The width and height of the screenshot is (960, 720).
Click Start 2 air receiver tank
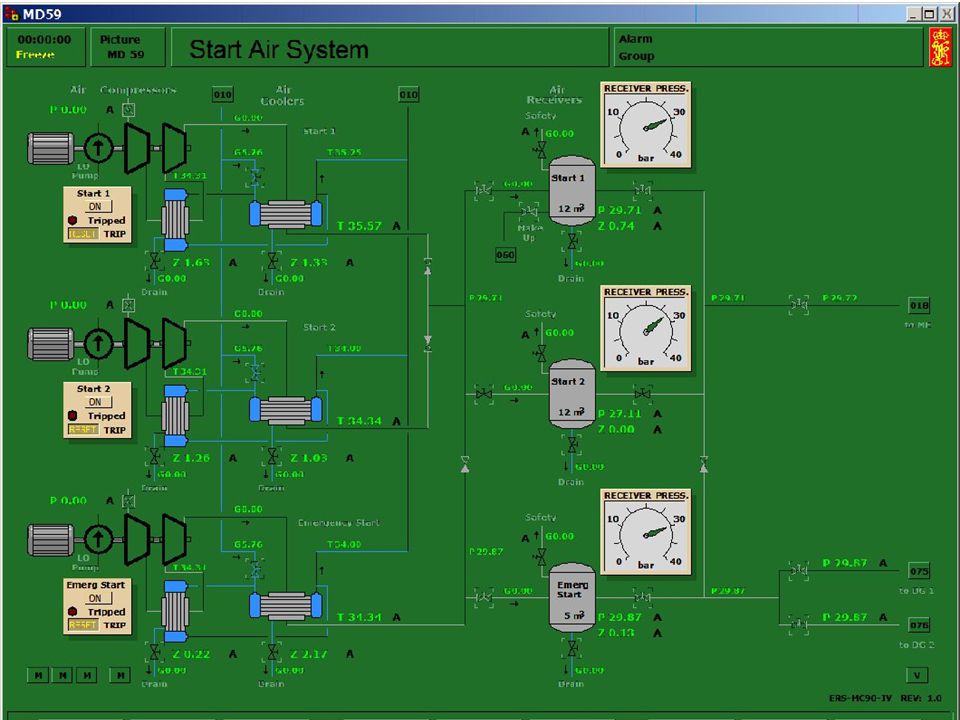tap(571, 394)
